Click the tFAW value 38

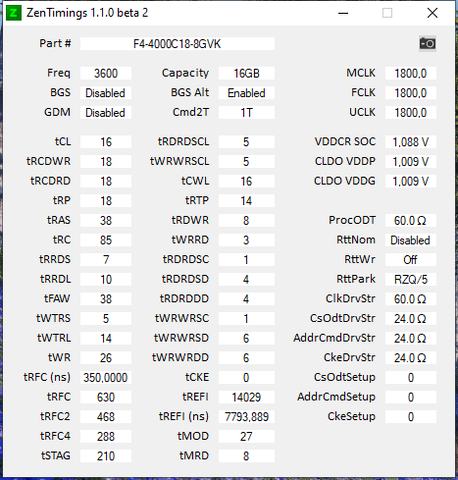point(106,299)
